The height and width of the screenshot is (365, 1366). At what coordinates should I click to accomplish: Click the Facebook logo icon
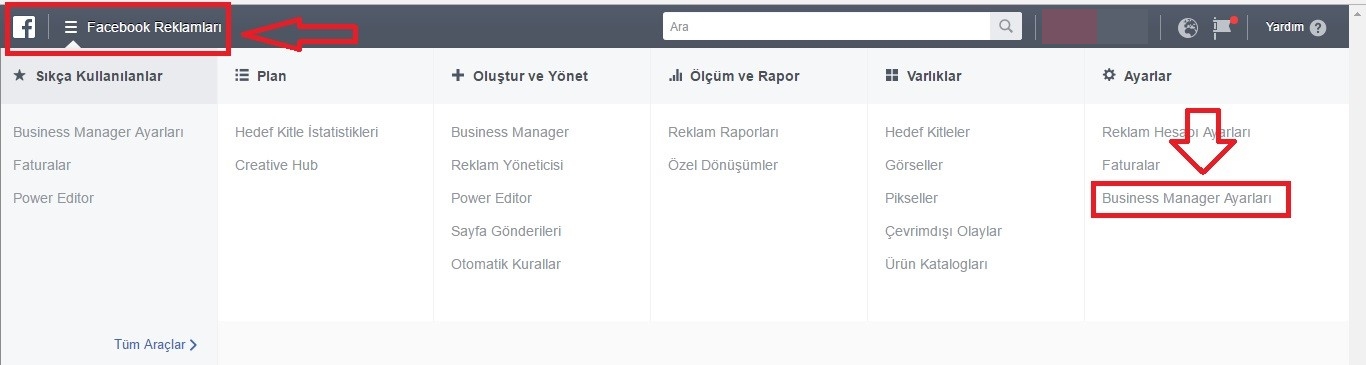click(24, 28)
